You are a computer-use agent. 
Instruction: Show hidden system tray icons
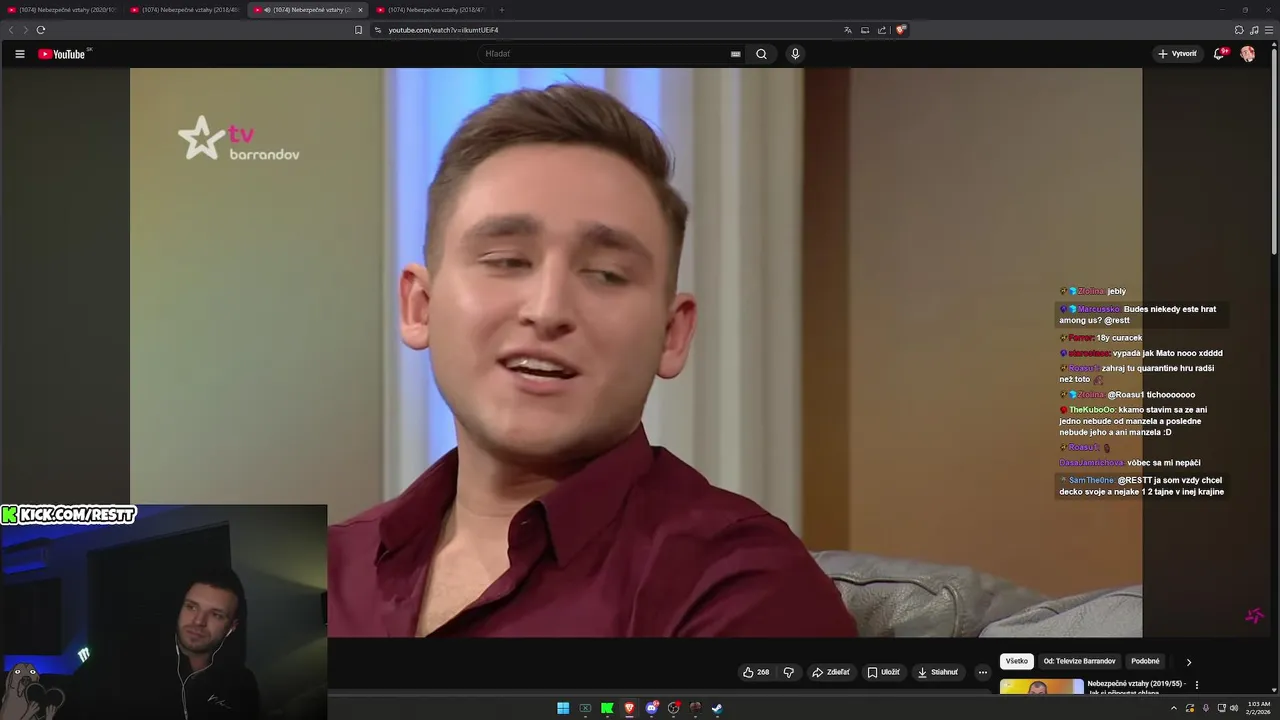click(1174, 708)
